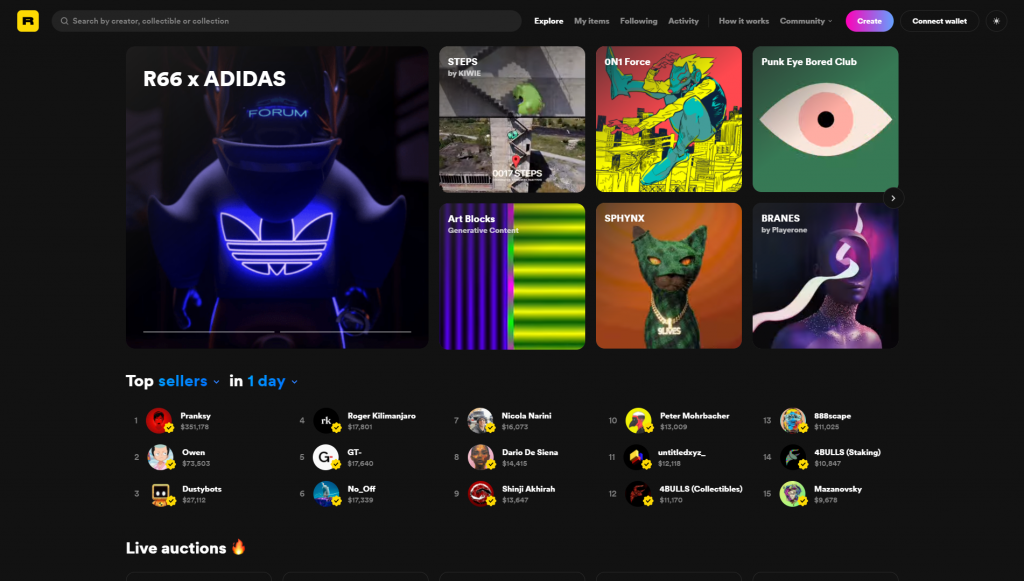The image size is (1024, 581).
Task: Click Nicola Narini seller name
Action: (x=526, y=416)
